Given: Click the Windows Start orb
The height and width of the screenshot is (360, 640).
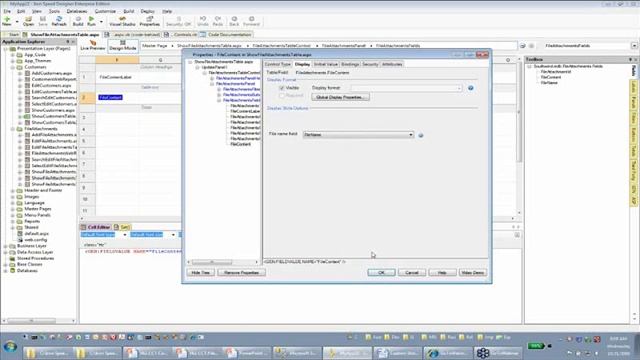Looking at the screenshot, I should [10, 347].
